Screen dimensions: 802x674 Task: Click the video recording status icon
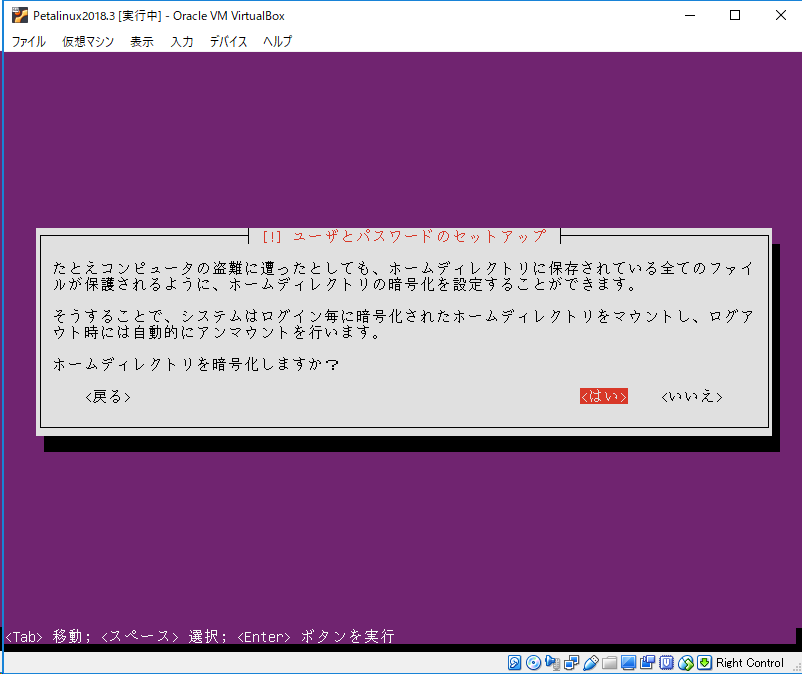[648, 662]
